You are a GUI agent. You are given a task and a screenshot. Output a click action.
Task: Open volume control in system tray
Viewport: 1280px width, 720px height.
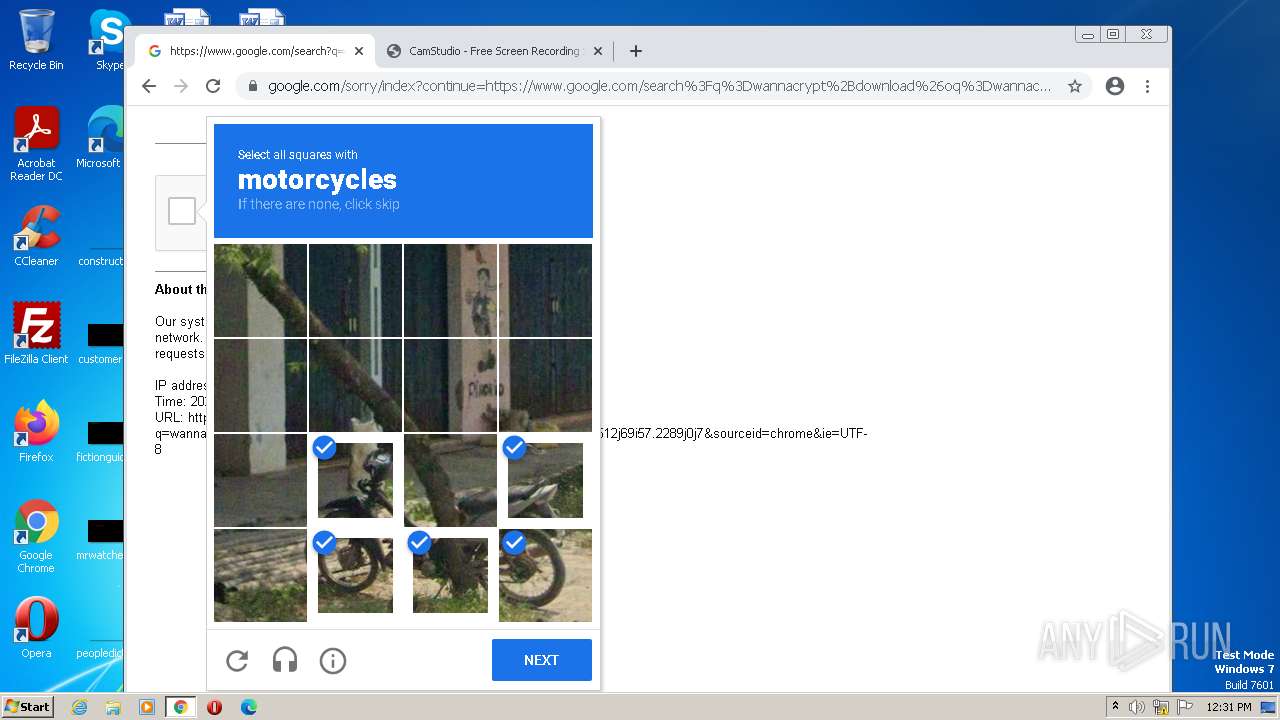(x=1137, y=707)
